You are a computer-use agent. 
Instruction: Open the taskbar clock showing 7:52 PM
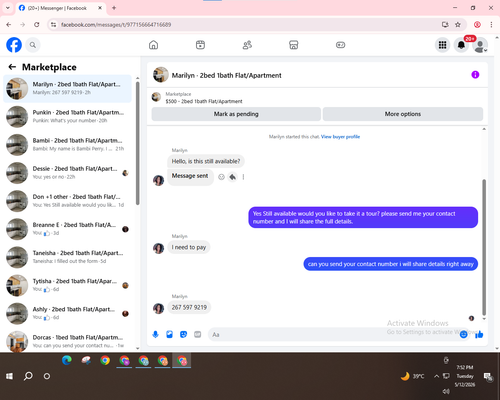point(465,376)
